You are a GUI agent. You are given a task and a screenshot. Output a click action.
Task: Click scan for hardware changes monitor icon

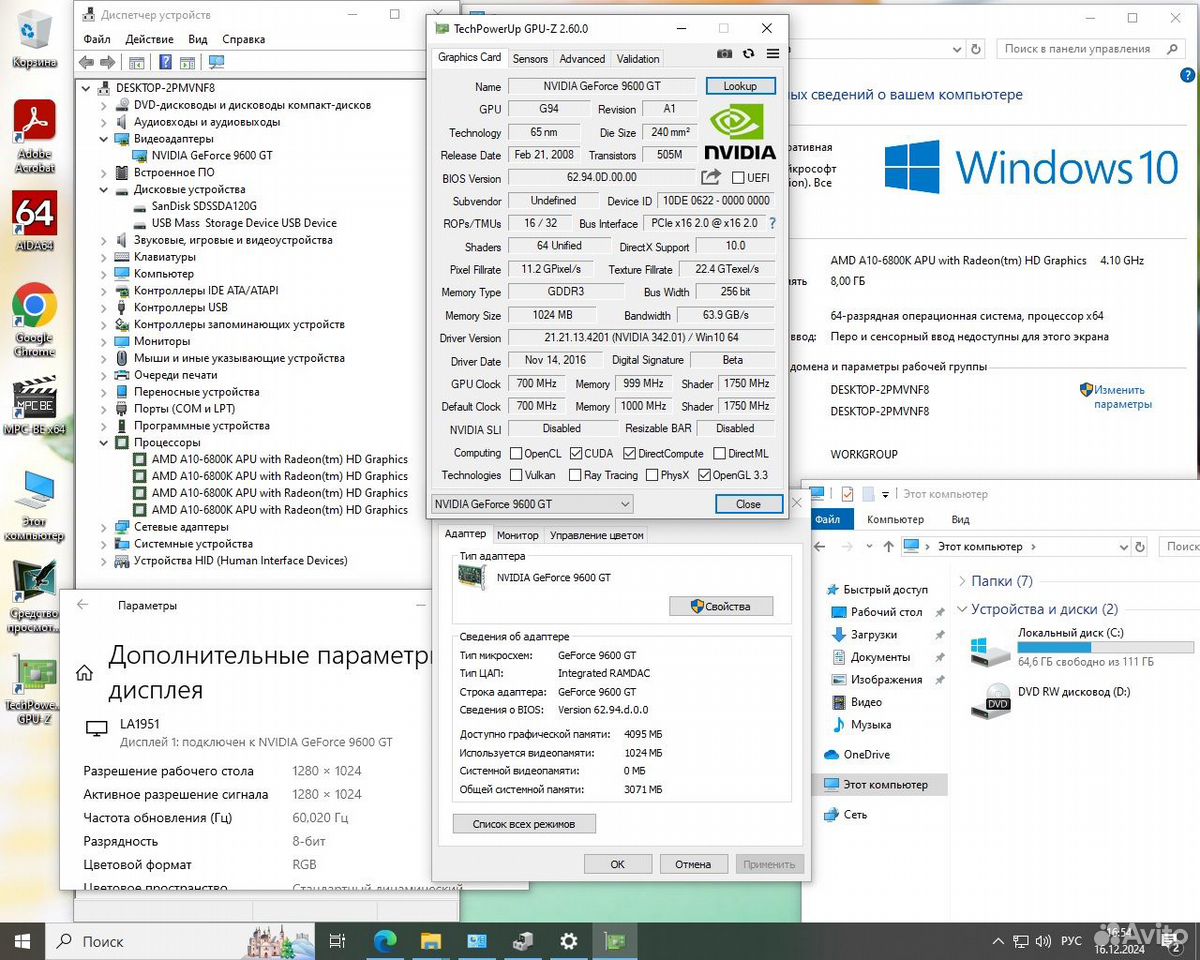pyautogui.click(x=216, y=62)
